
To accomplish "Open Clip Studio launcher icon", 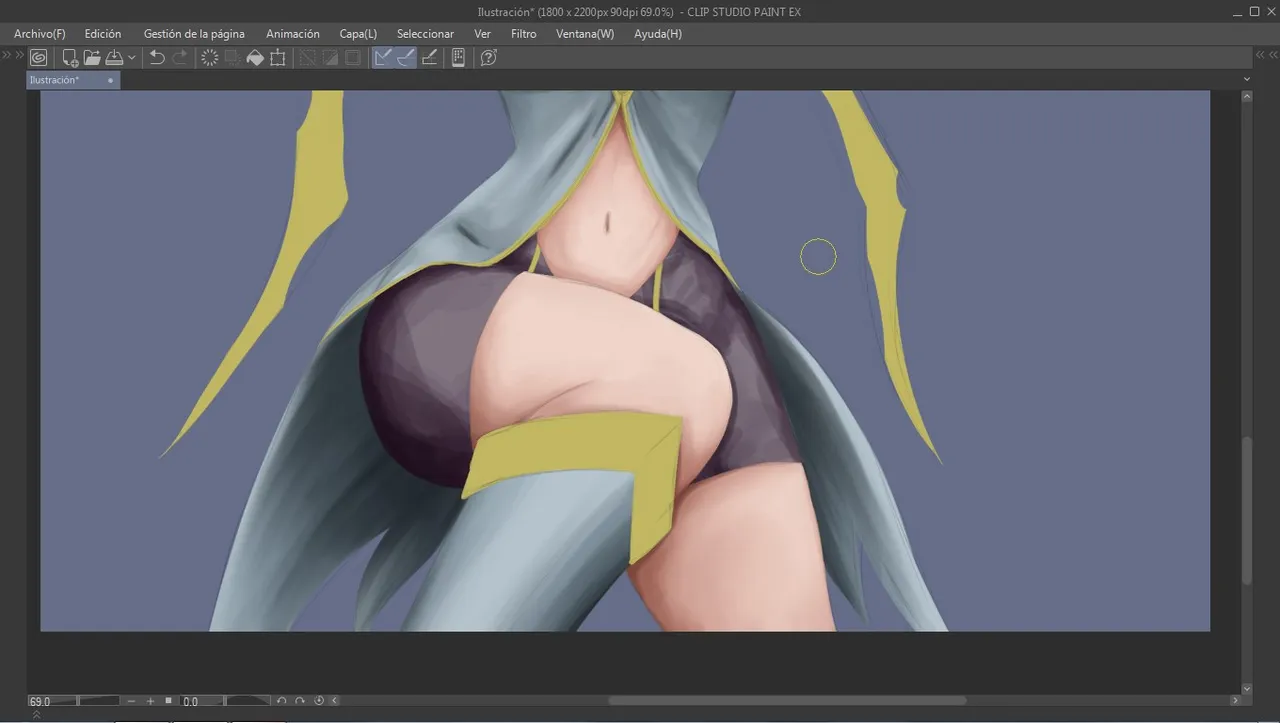I will (x=38, y=58).
